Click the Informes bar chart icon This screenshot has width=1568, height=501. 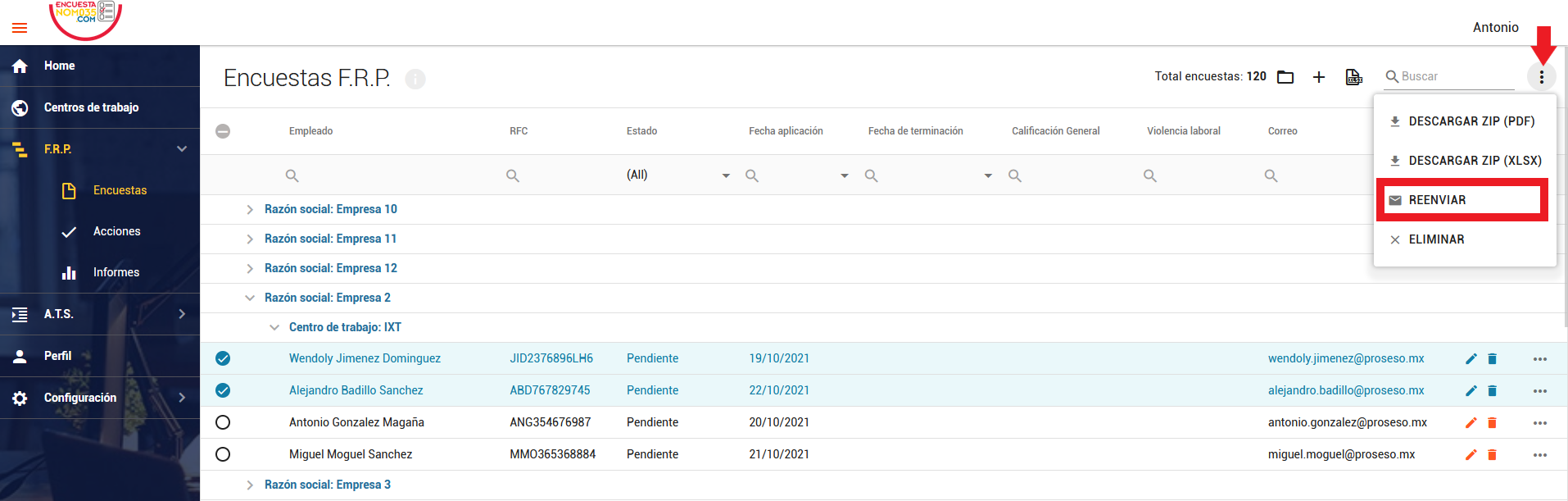coord(69,272)
